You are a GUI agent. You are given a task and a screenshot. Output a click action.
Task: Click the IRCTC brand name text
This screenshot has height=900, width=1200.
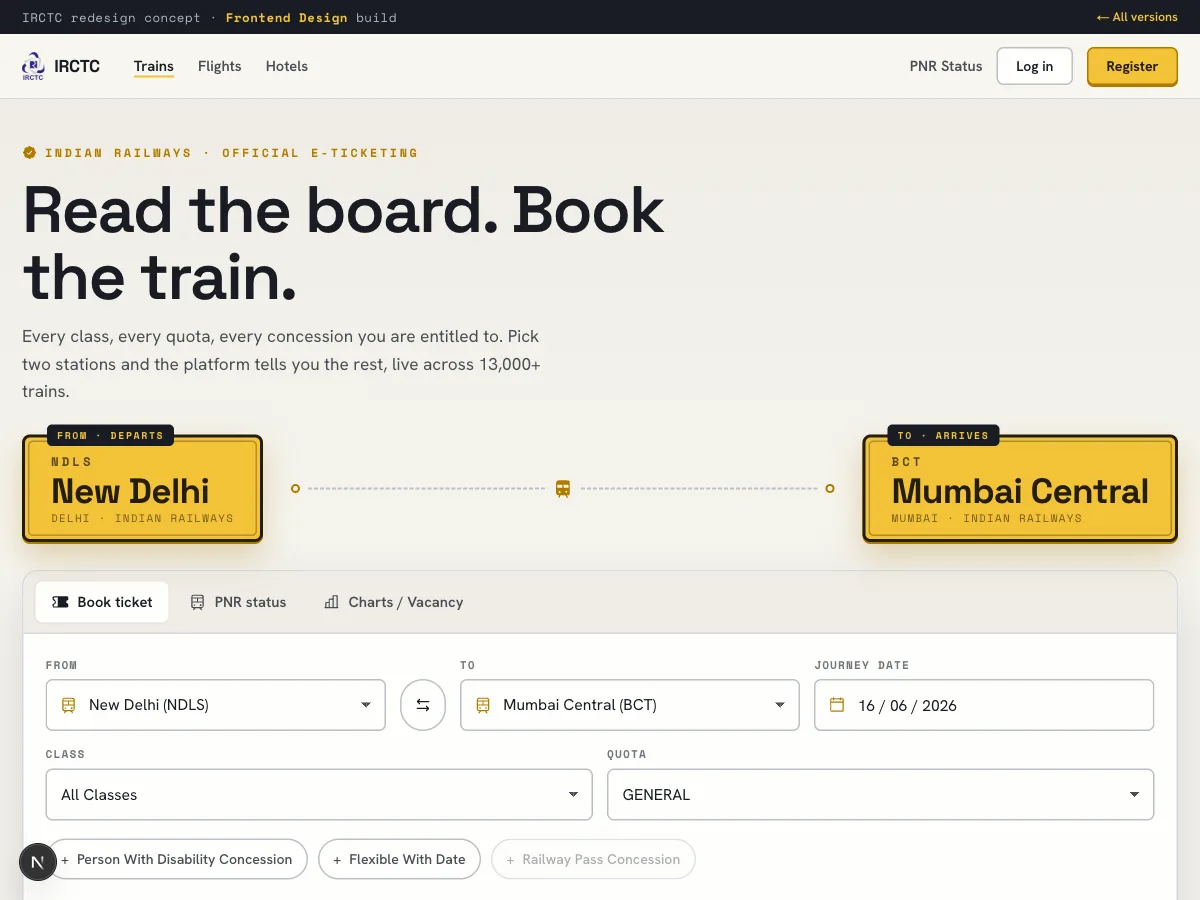(x=77, y=66)
